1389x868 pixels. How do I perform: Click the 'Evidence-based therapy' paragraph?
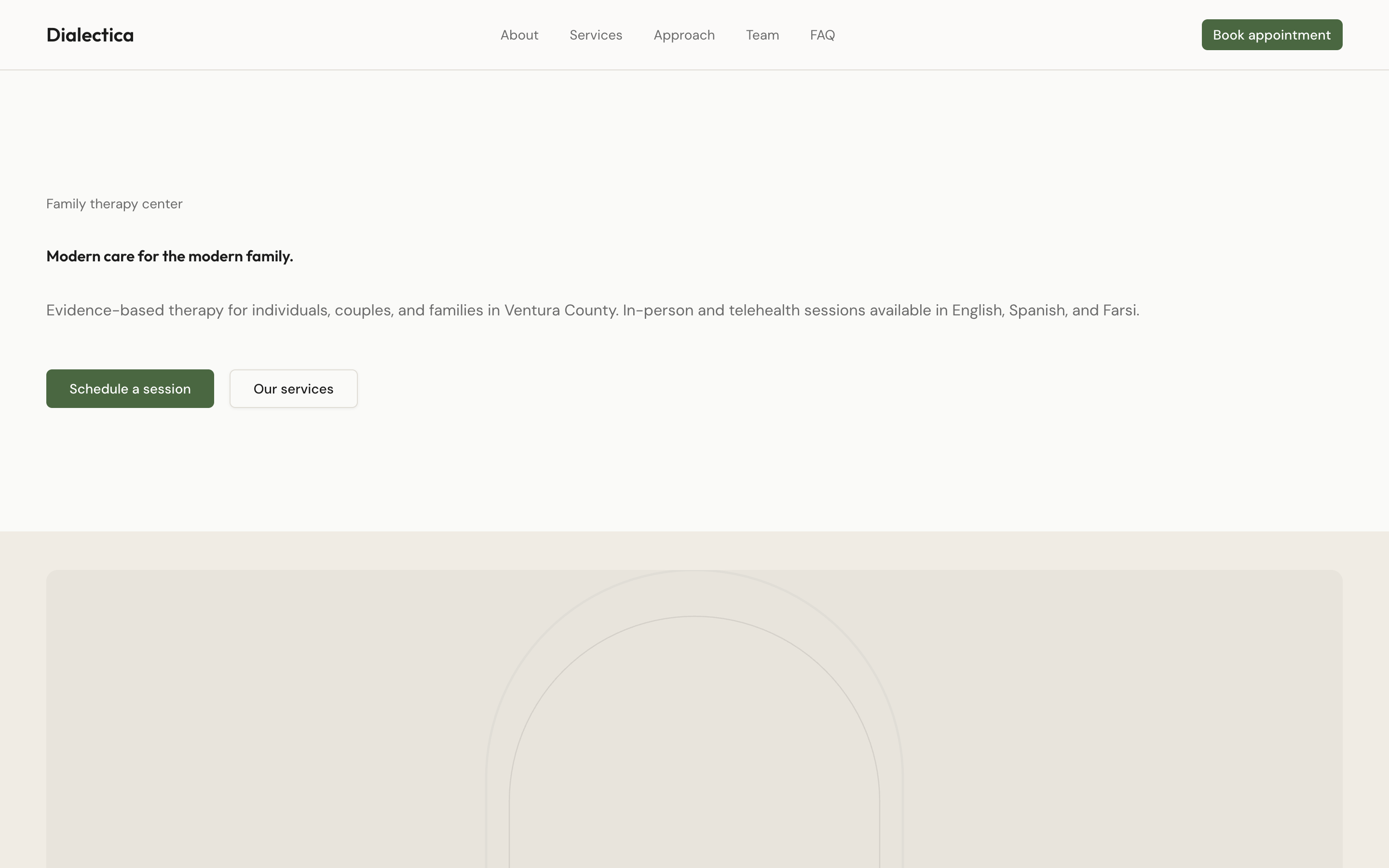click(592, 311)
